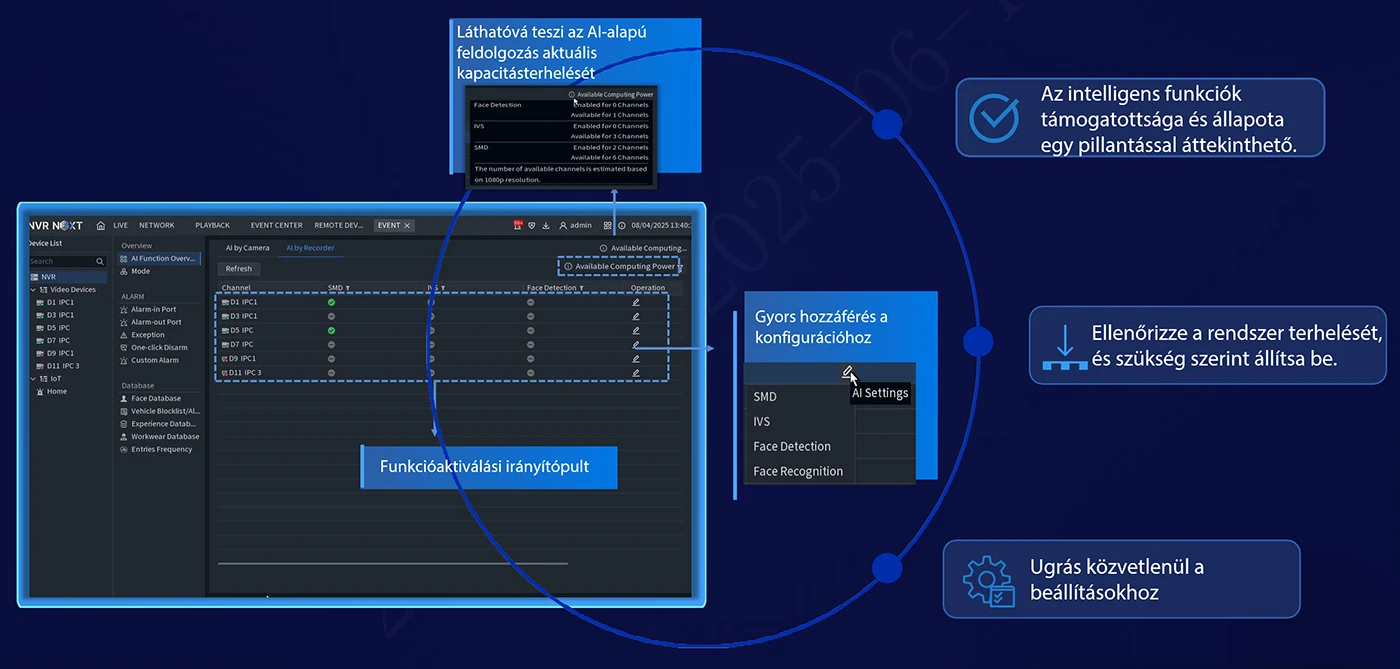Image resolution: width=1400 pixels, height=669 pixels.
Task: Open the PLAYBACK menu item
Action: [212, 226]
